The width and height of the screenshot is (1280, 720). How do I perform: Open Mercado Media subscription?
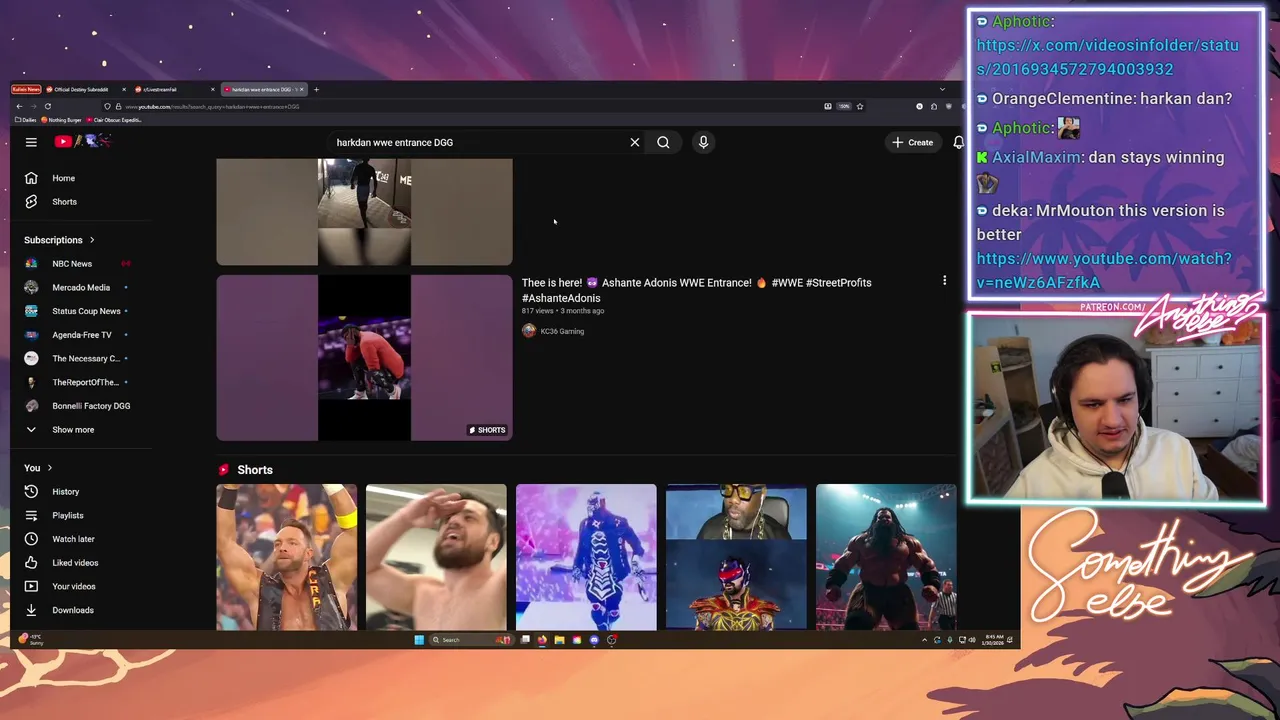click(x=79, y=288)
